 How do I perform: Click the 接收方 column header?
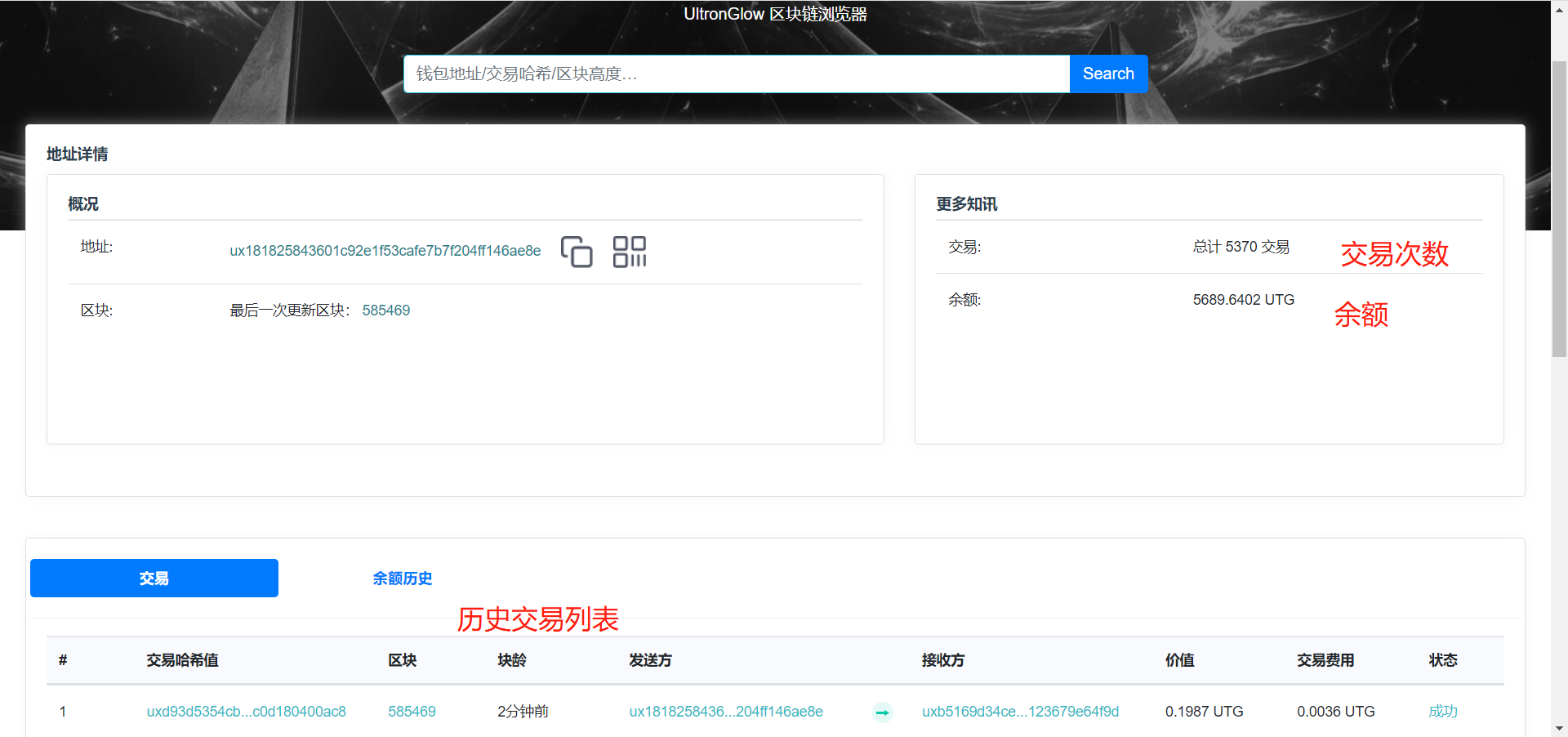[x=943, y=660]
